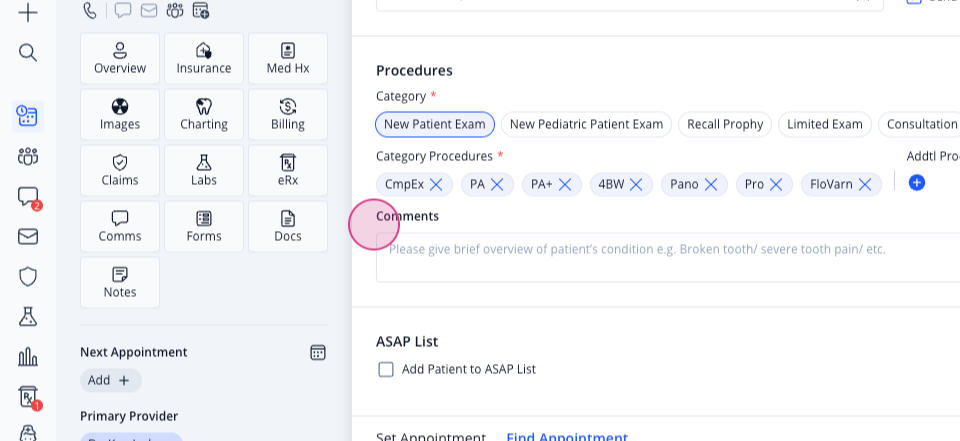This screenshot has height=441, width=960.
Task: Open chat messages with 2 notifications
Action: click(28, 197)
